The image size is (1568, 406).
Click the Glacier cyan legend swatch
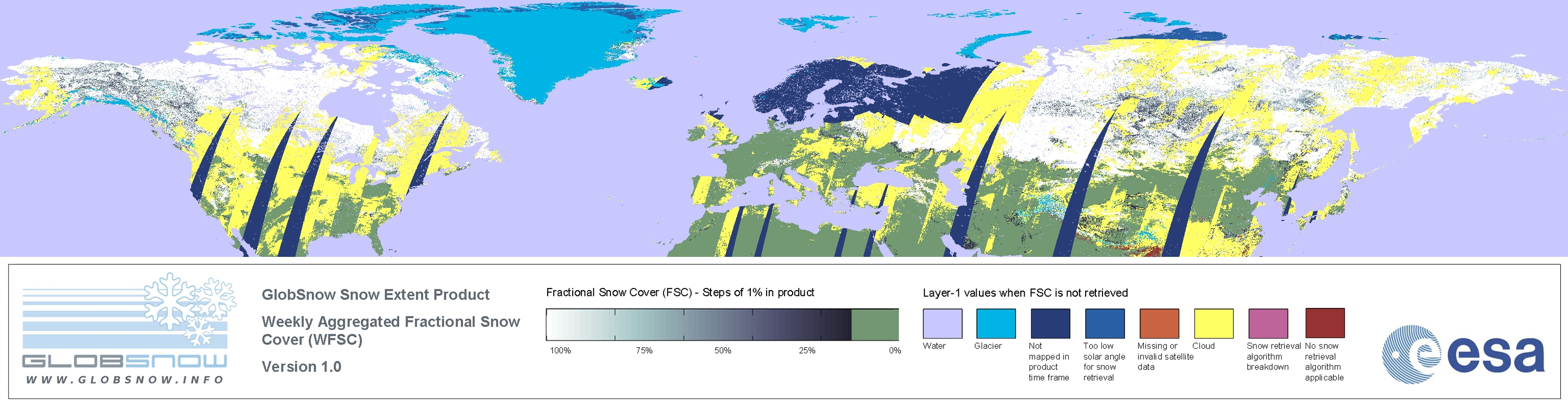coord(996,323)
